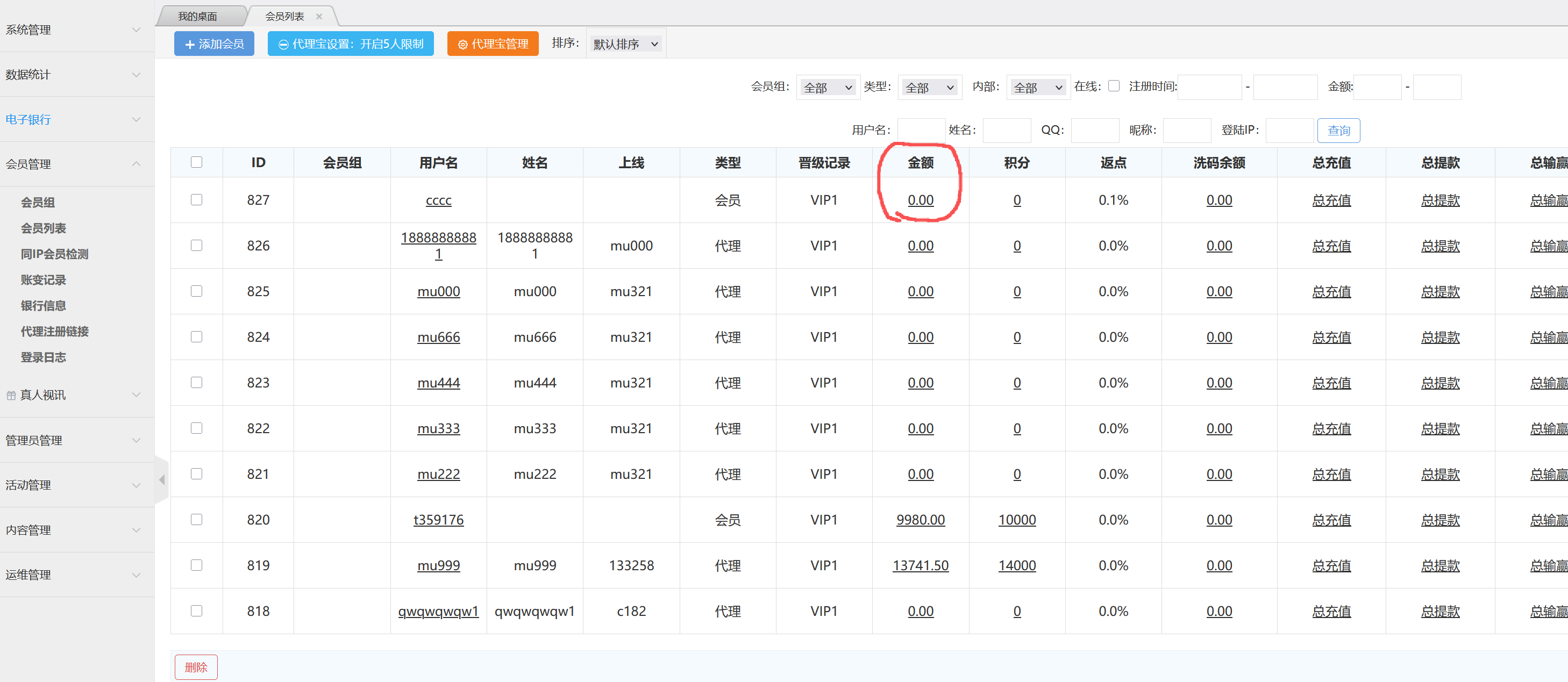This screenshot has height=682, width=1568.
Task: Switch to the 我的桌面 tab
Action: pos(198,16)
